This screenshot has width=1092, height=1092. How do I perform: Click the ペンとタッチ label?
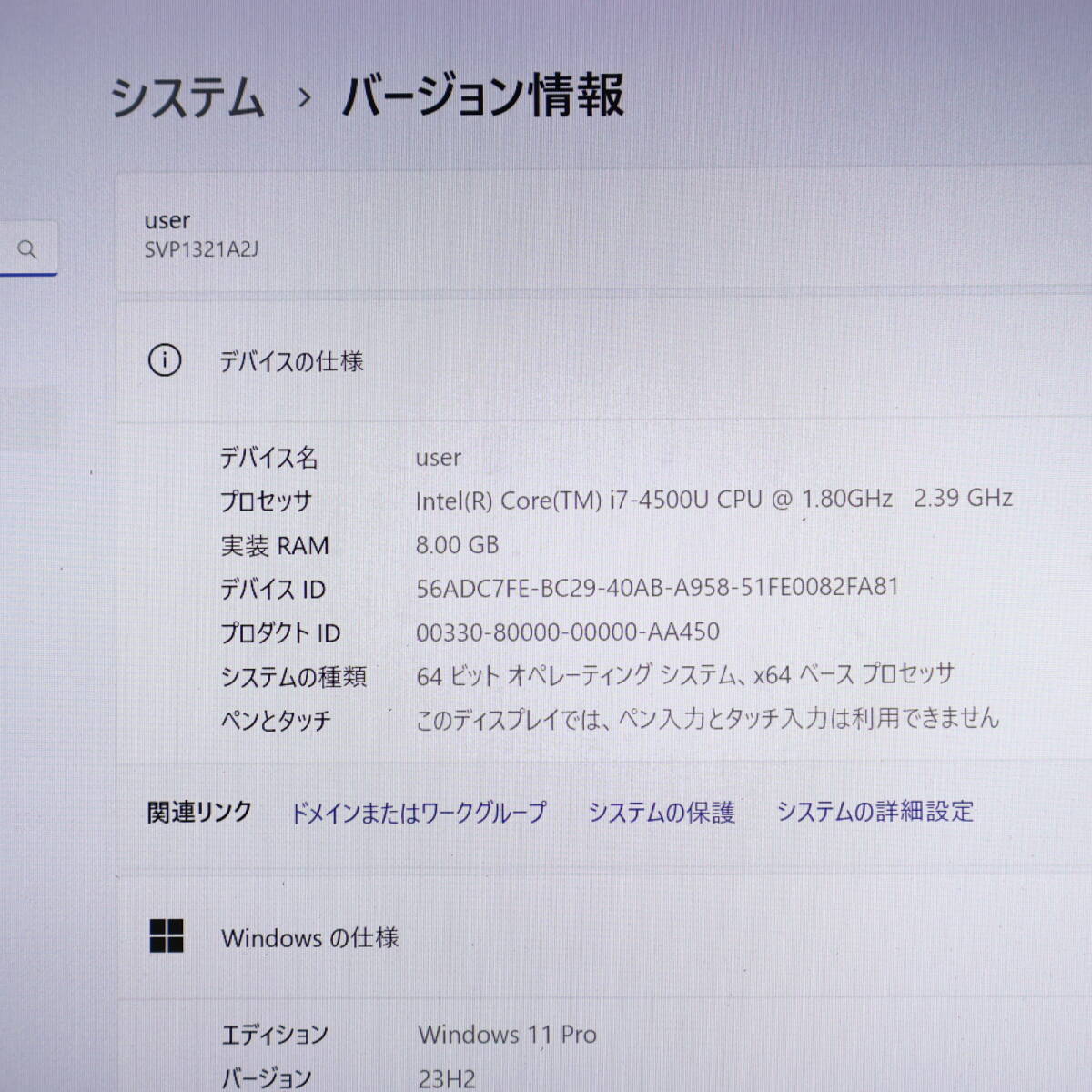(x=276, y=721)
